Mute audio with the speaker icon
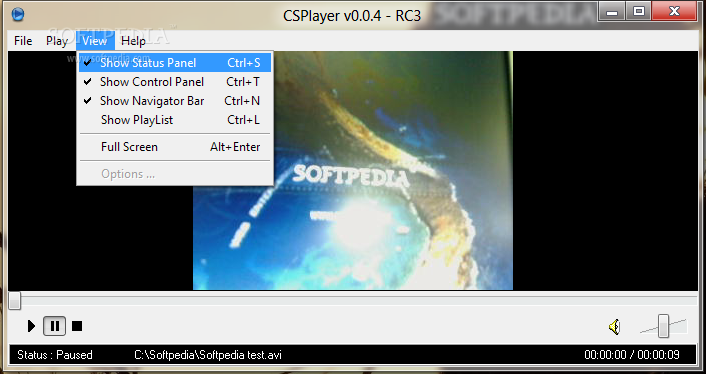 pos(615,326)
